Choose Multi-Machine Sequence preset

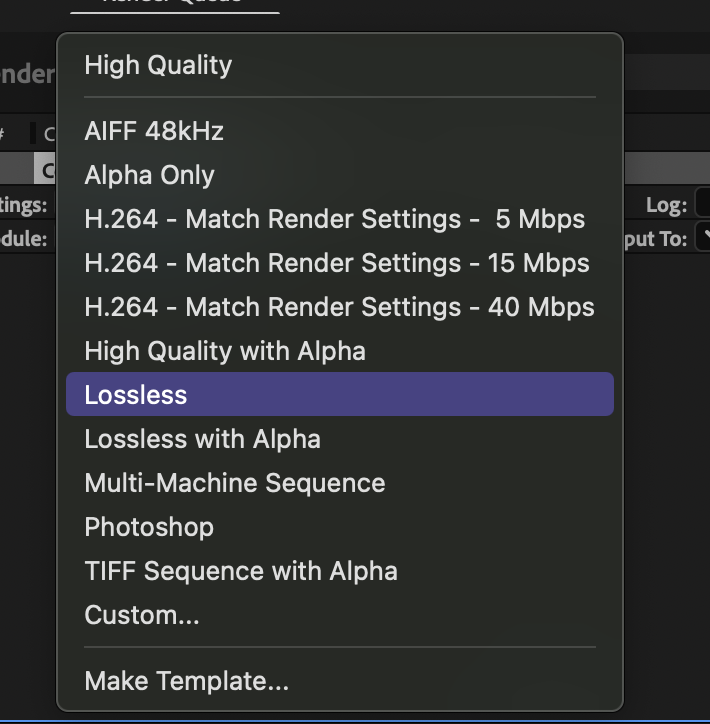340,483
